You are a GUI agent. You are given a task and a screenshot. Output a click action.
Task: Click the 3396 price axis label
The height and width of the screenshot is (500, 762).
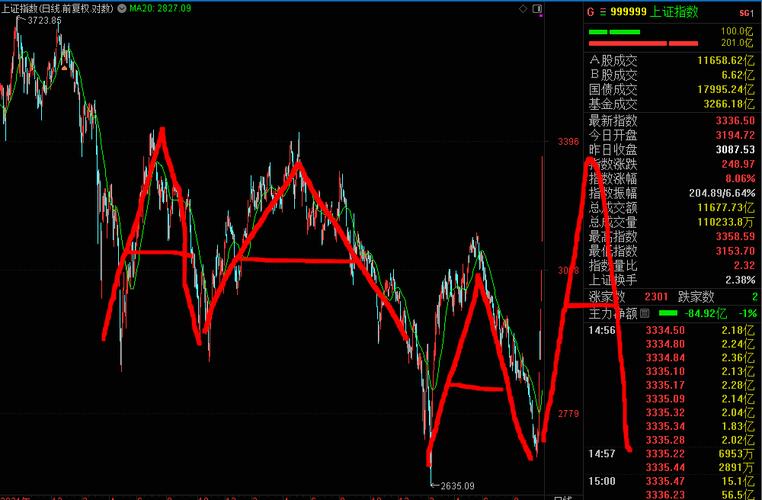click(568, 143)
